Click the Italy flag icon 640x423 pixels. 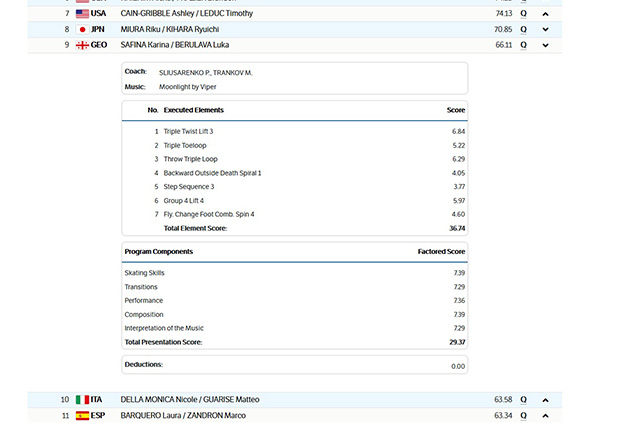click(81, 400)
